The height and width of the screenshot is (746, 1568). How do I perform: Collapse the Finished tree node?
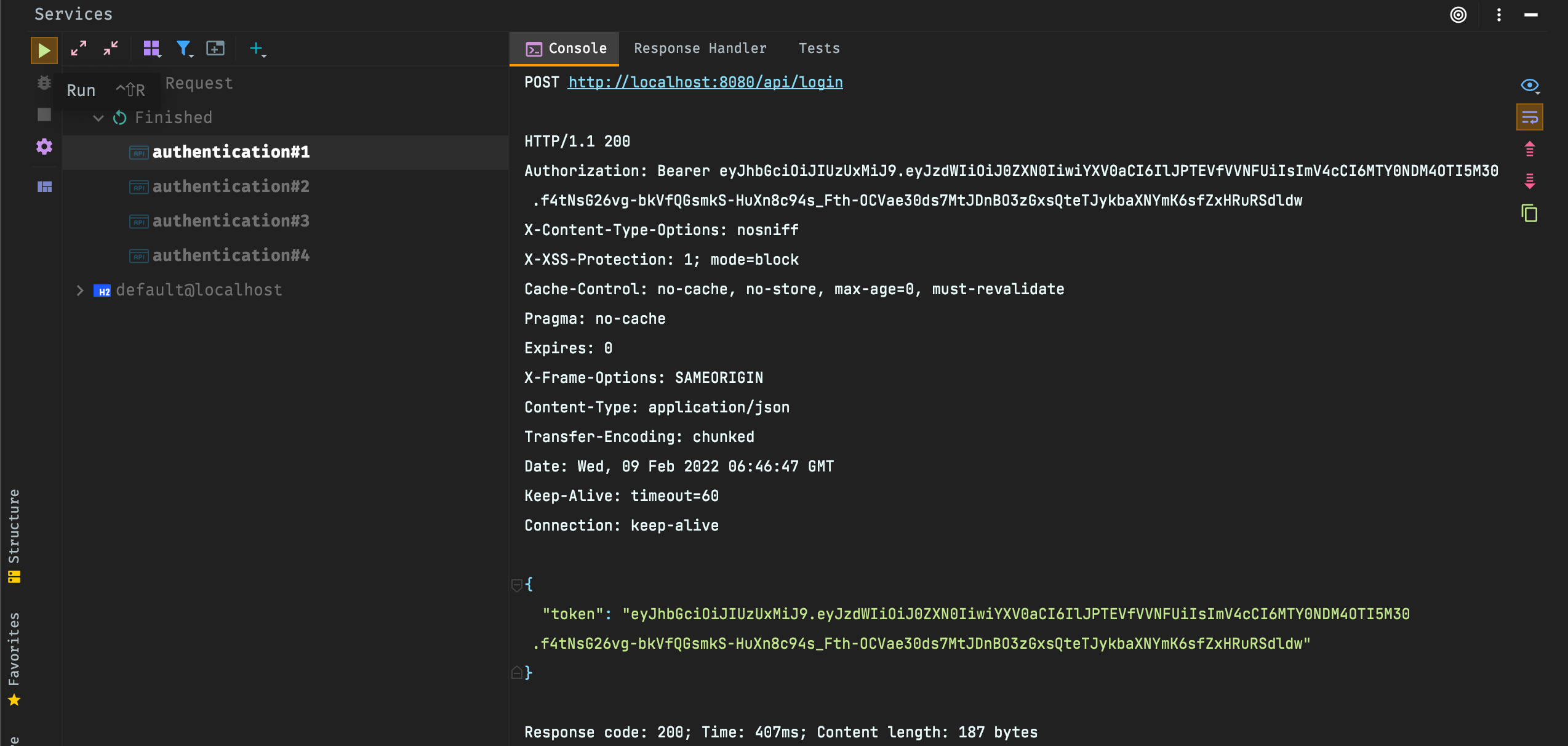click(98, 118)
